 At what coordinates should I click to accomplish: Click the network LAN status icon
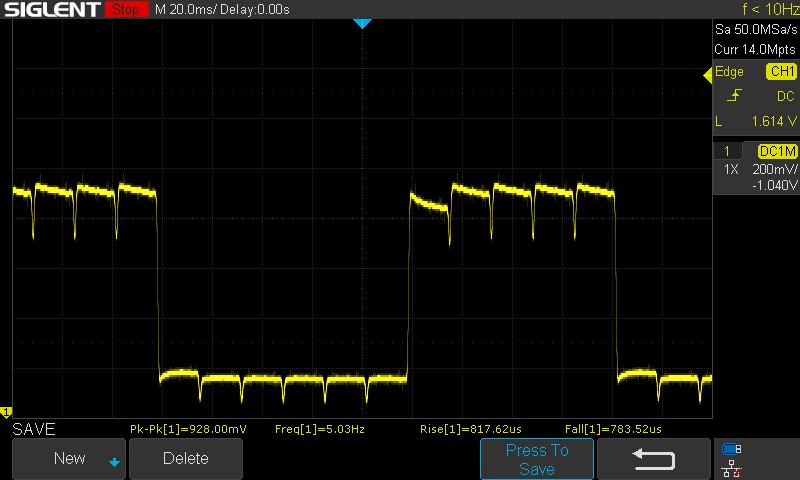point(732,469)
